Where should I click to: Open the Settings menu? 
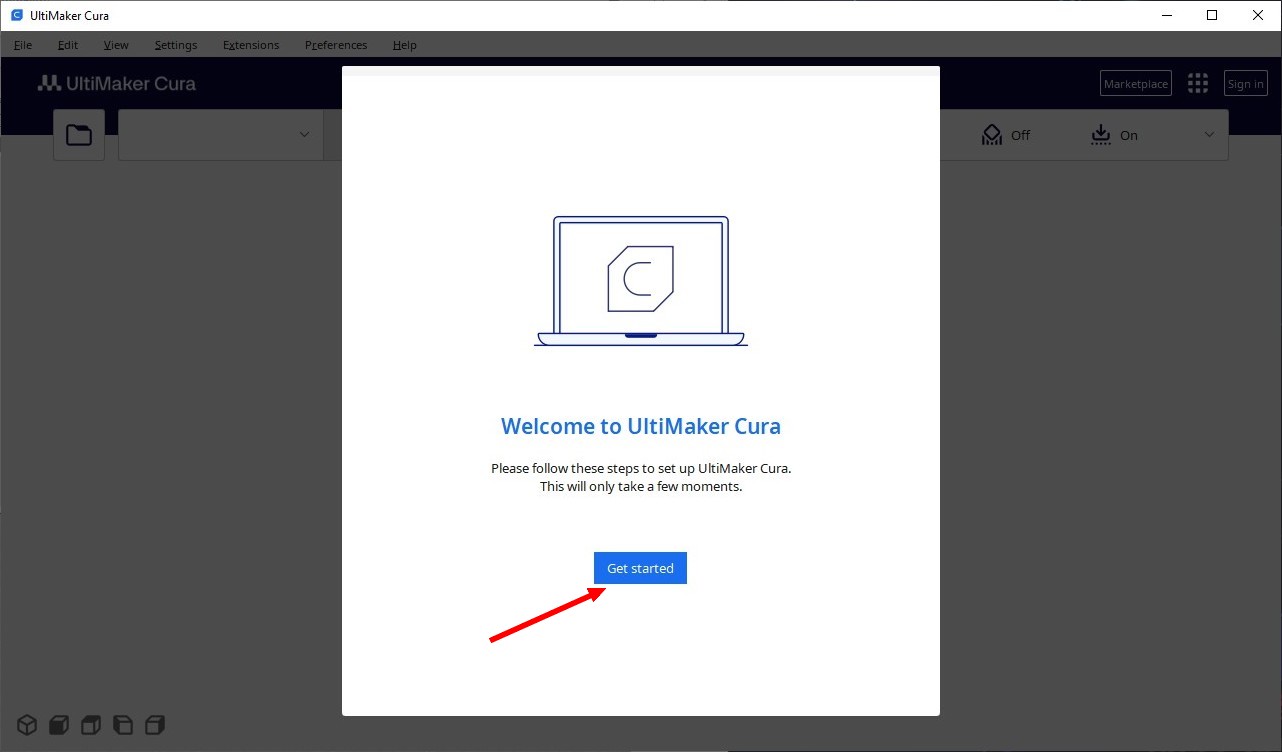176,45
